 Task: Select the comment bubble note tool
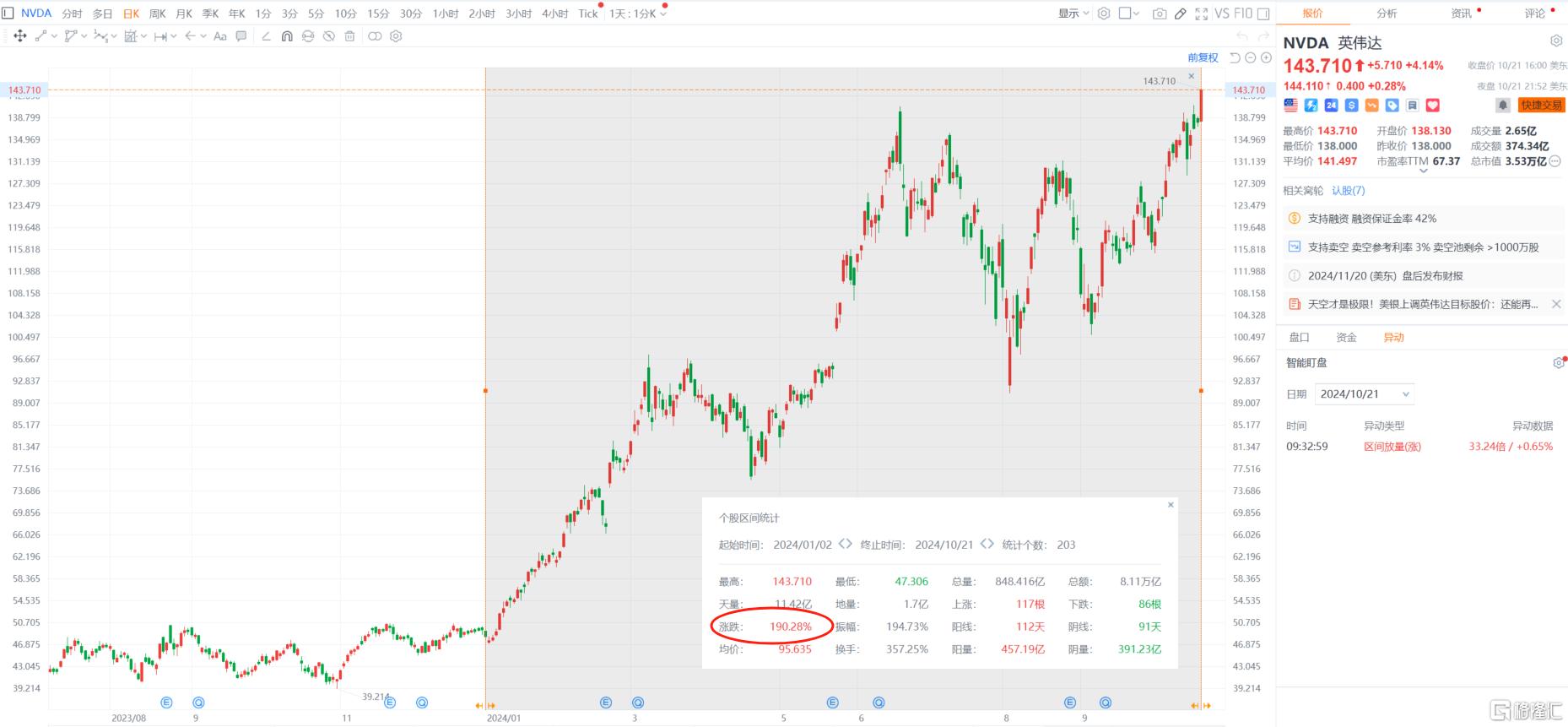[241, 36]
